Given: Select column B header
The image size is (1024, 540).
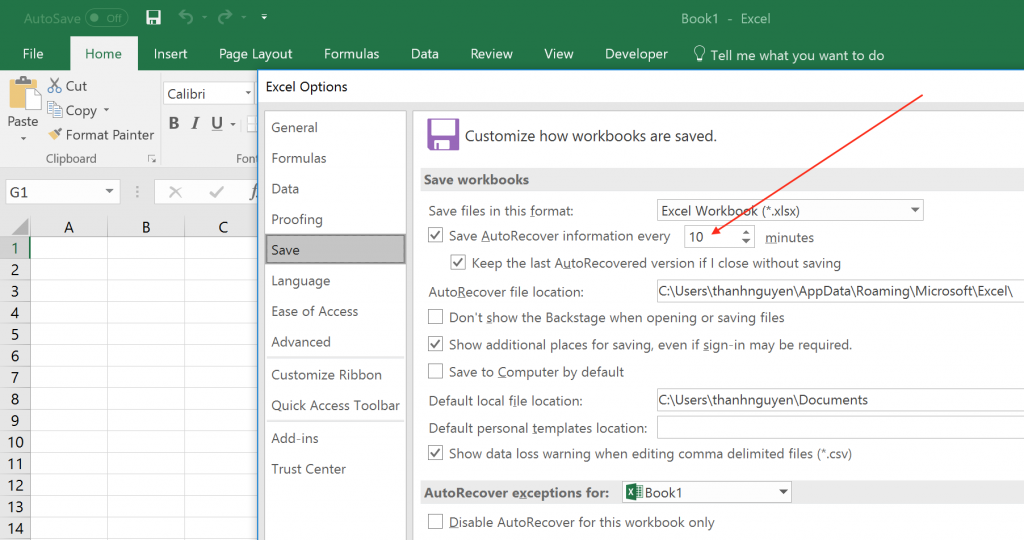Looking at the screenshot, I should [146, 227].
